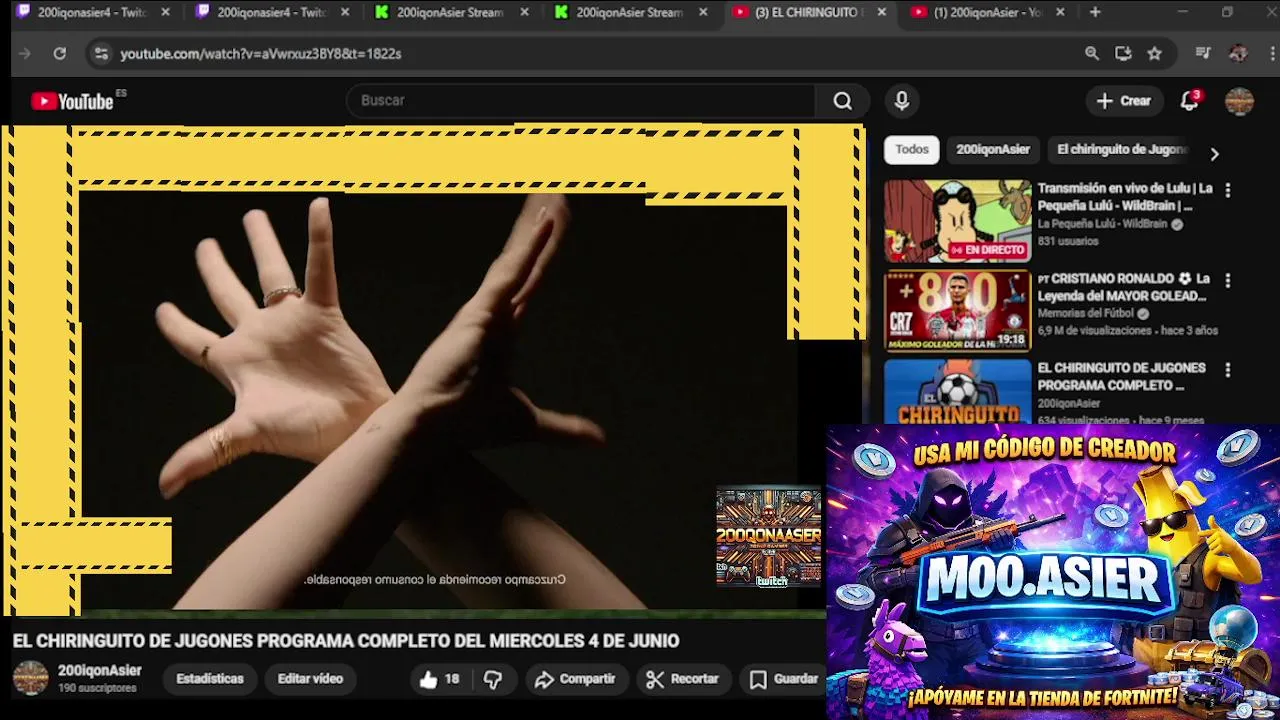This screenshot has width=1280, height=720.
Task: Close the (1) 200iqonAsier YouTube tab
Action: tap(1060, 12)
